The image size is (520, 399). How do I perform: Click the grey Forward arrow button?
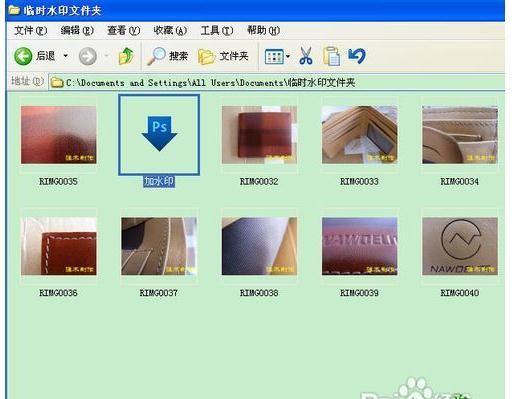[88, 56]
